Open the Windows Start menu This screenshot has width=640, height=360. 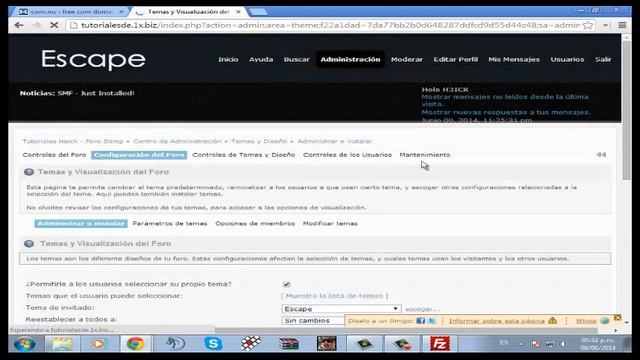[x=24, y=344]
